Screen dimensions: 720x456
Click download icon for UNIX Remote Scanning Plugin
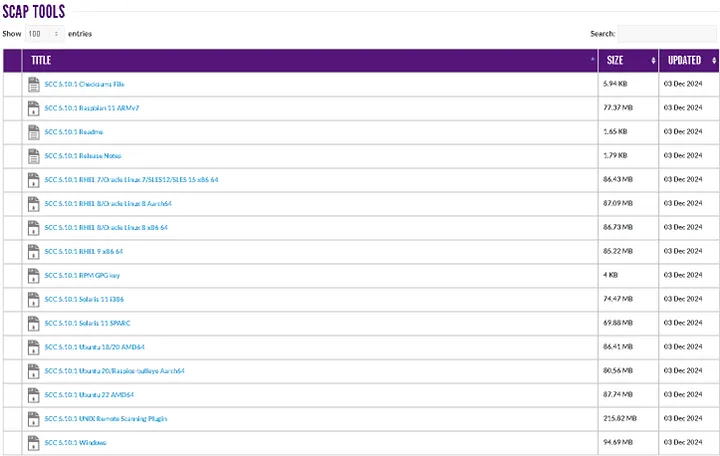[34, 419]
